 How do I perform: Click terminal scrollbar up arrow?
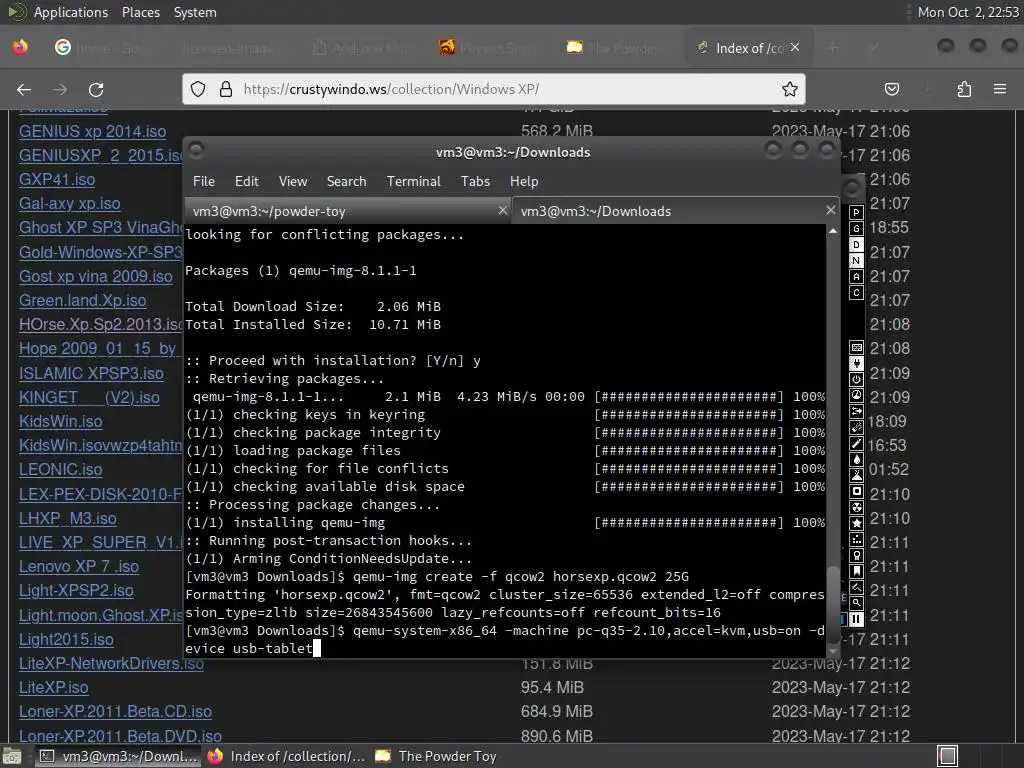pyautogui.click(x=833, y=231)
